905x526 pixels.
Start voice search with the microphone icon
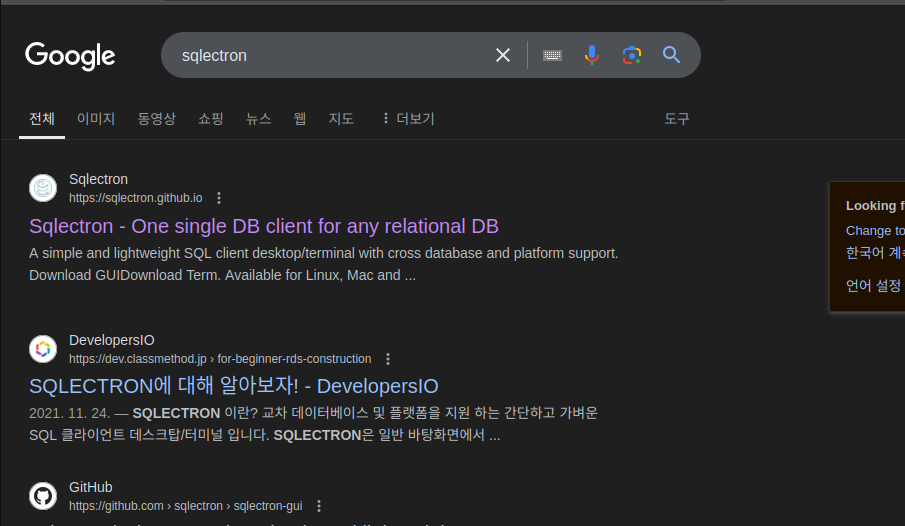click(x=592, y=55)
